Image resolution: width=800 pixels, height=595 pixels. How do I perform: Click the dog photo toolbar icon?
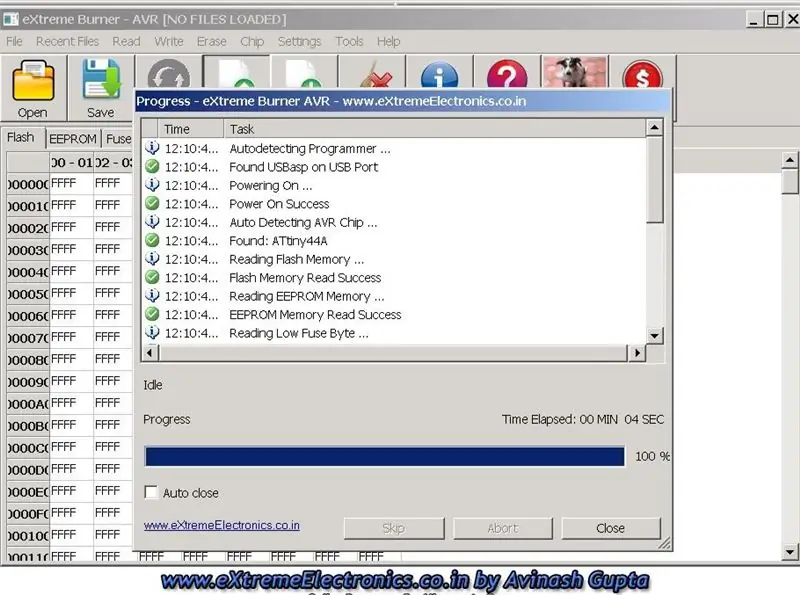point(574,72)
